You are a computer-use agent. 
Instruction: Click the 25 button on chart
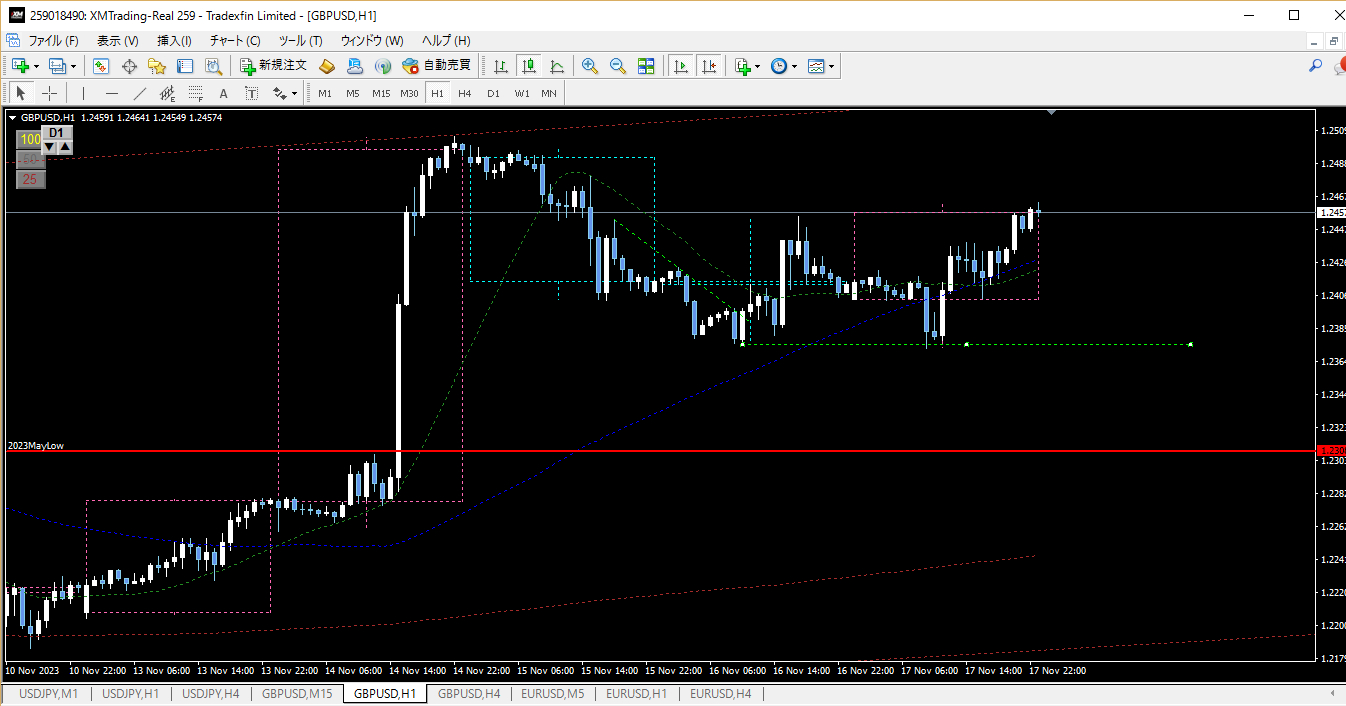[30, 179]
